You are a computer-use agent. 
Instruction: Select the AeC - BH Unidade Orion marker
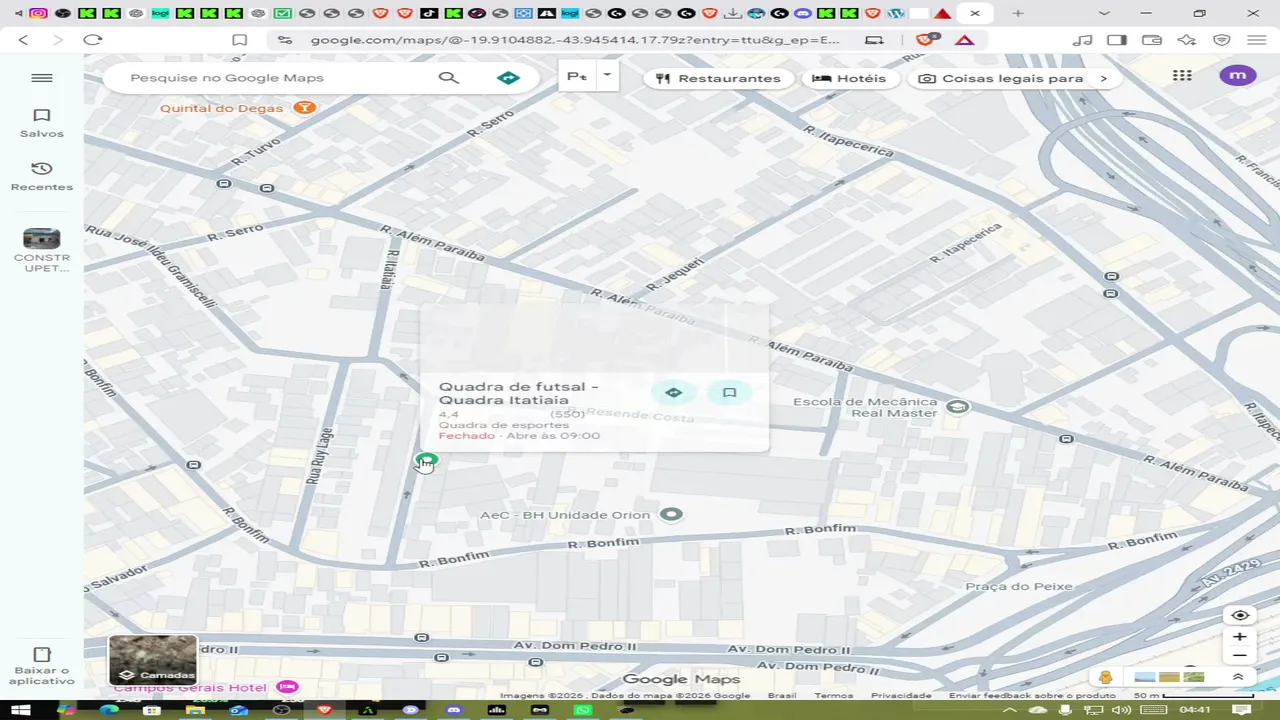671,515
